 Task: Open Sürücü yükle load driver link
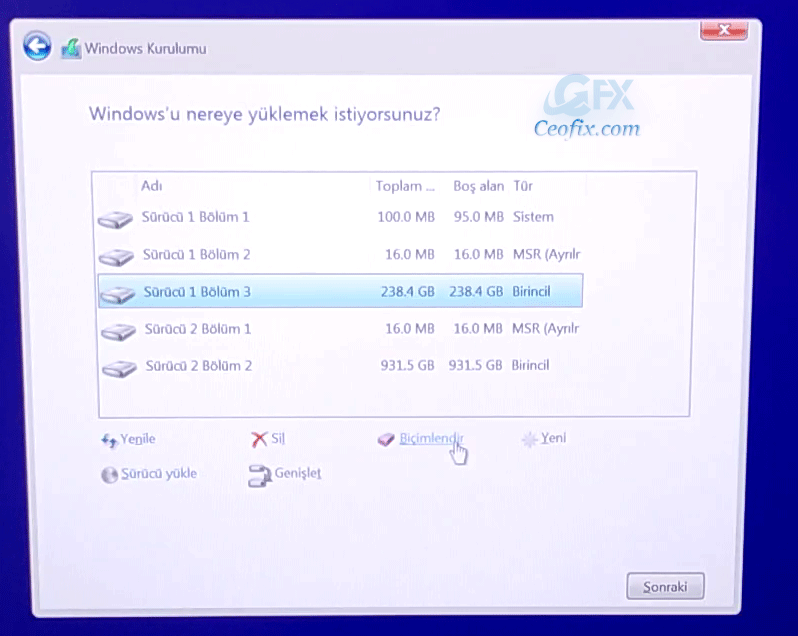159,474
